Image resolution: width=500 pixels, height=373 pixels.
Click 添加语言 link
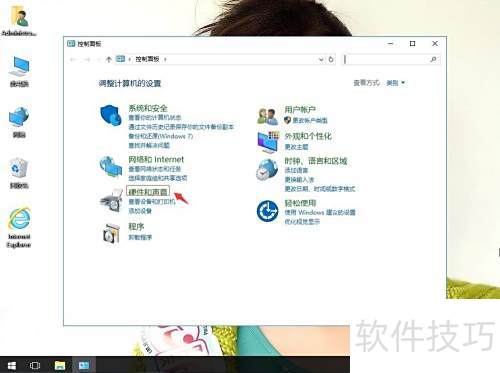(x=296, y=170)
